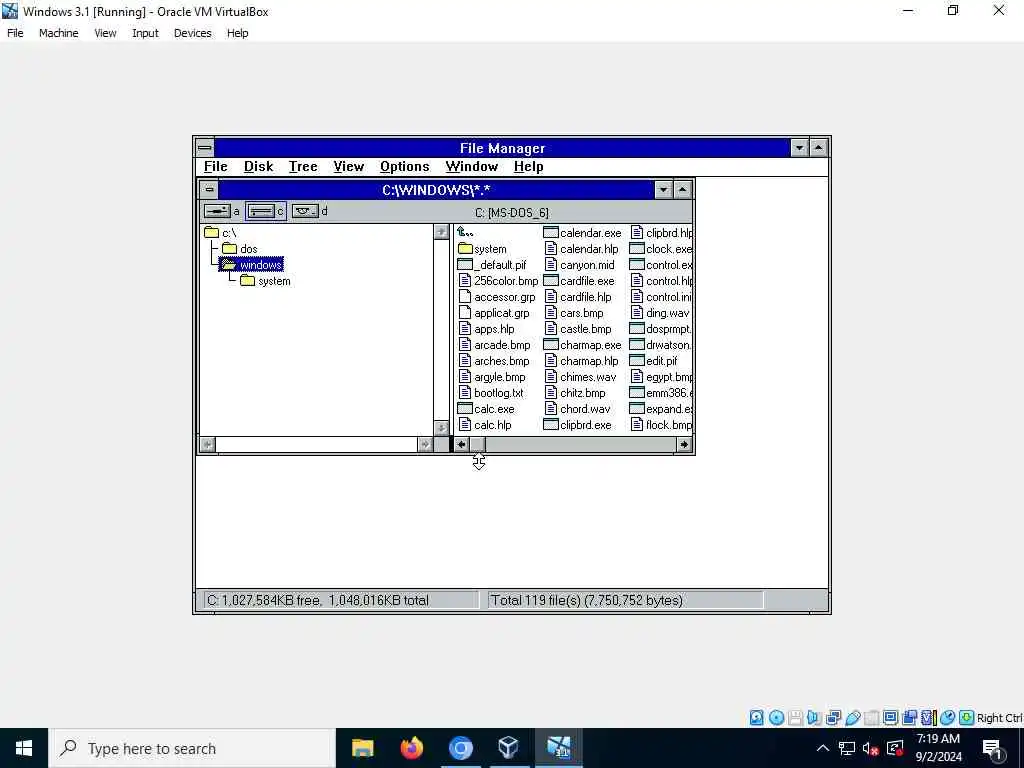Select 256color.bmp file
This screenshot has width=1024, height=768.
498,281
